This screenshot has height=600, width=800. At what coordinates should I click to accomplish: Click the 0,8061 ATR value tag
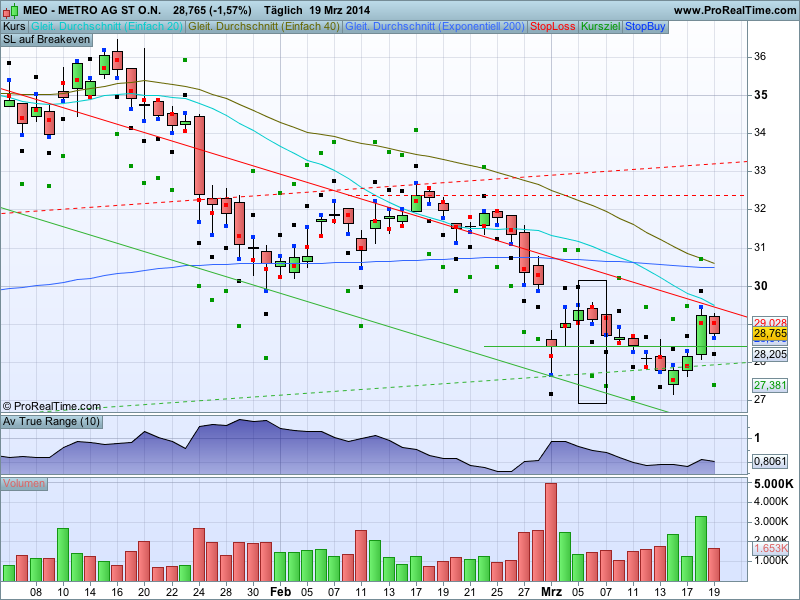(x=770, y=461)
